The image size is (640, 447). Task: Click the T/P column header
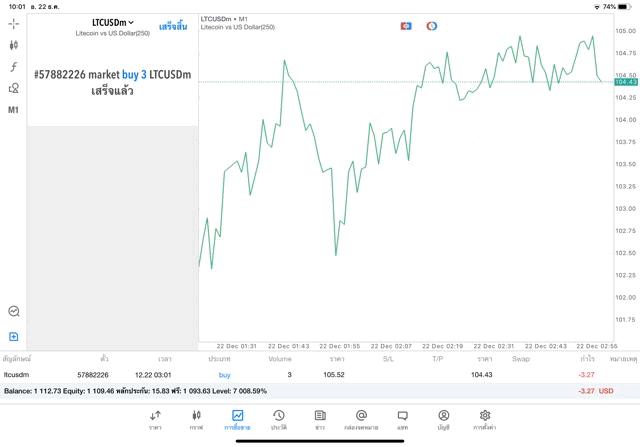pos(438,359)
